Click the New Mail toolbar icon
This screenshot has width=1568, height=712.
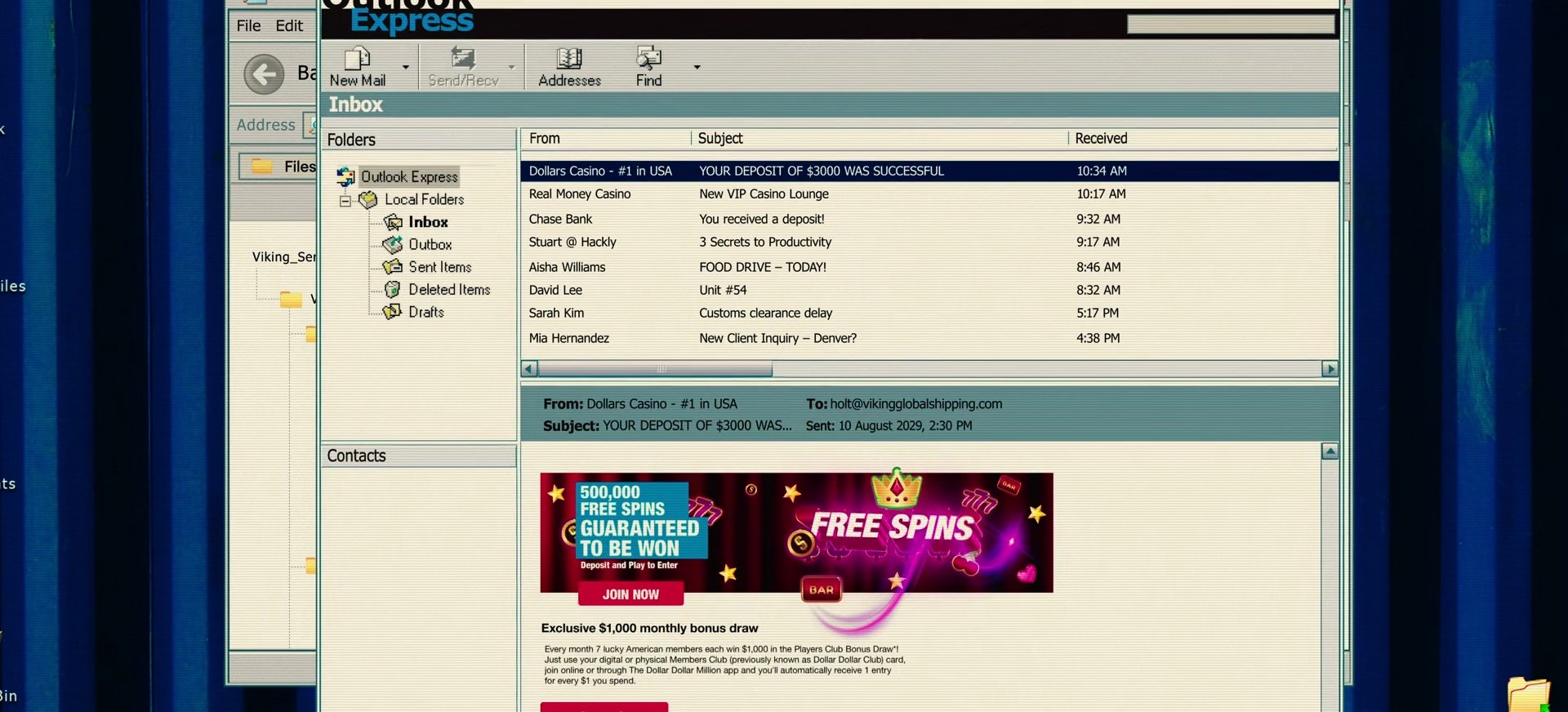point(358,59)
